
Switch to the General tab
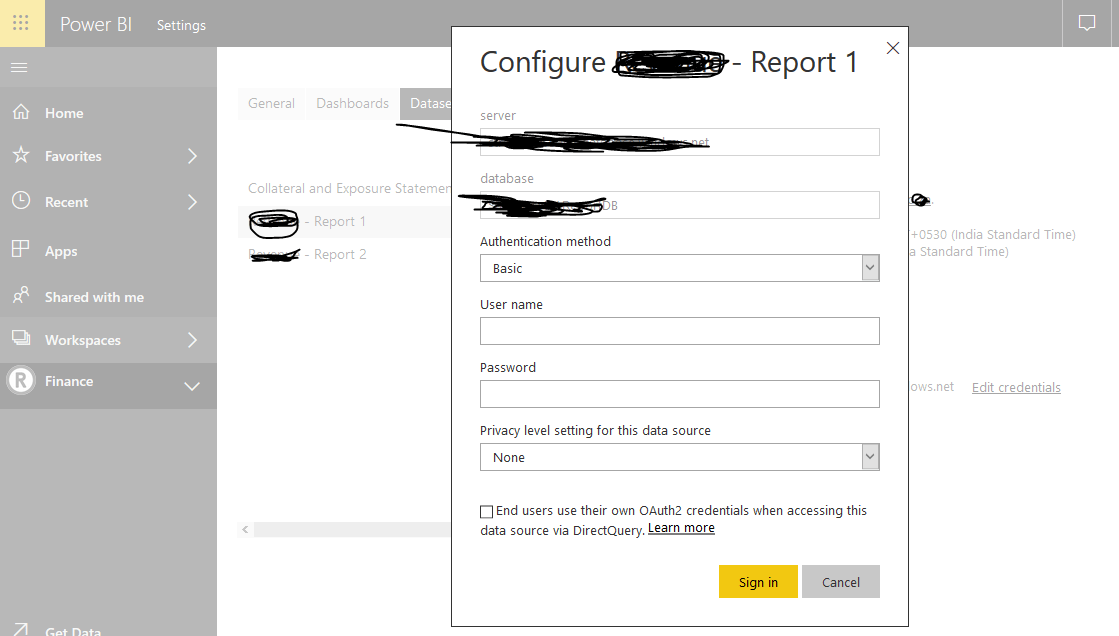(271, 104)
